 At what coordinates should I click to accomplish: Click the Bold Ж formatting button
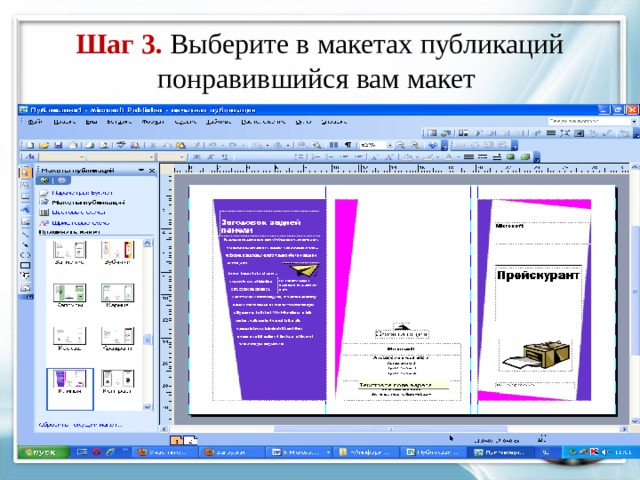[x=197, y=157]
